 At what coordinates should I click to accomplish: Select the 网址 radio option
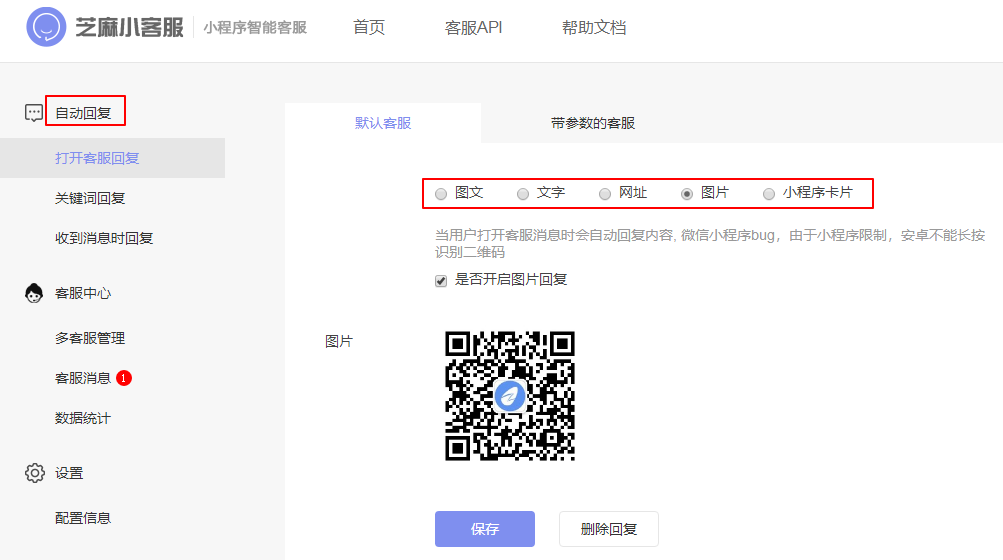tap(604, 194)
